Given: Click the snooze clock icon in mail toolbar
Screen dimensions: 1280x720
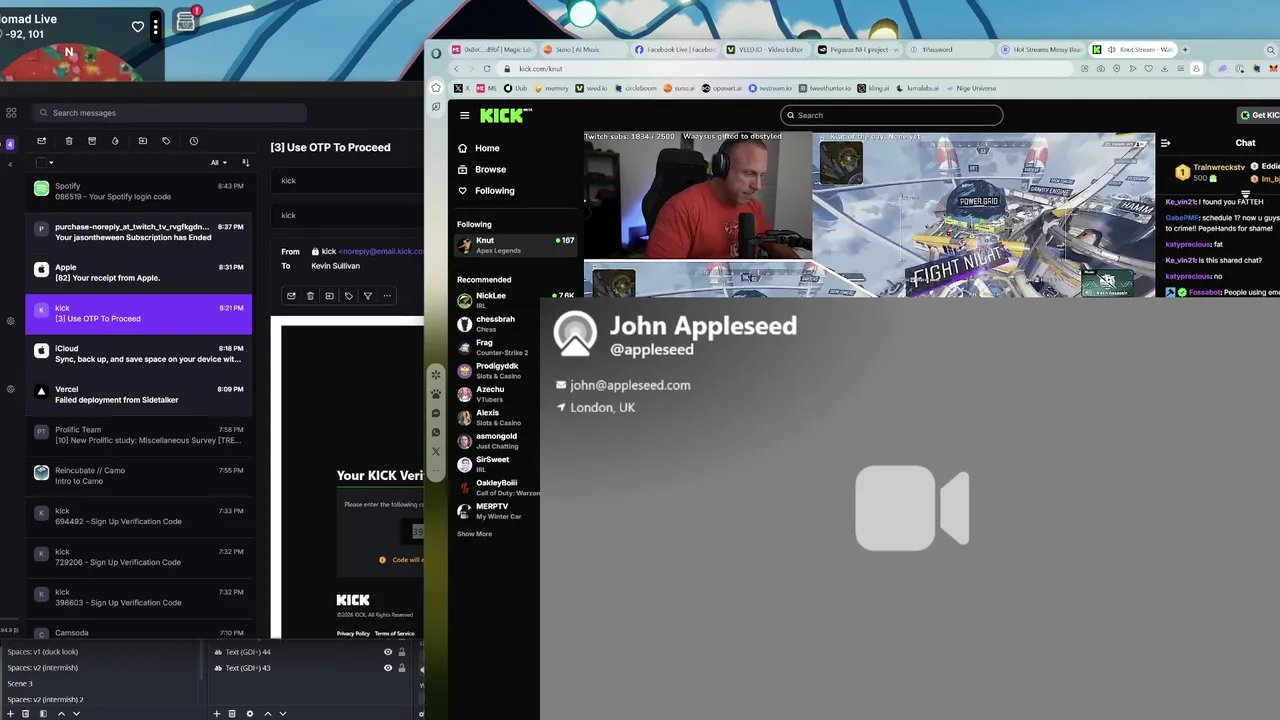Looking at the screenshot, I should tap(194, 141).
